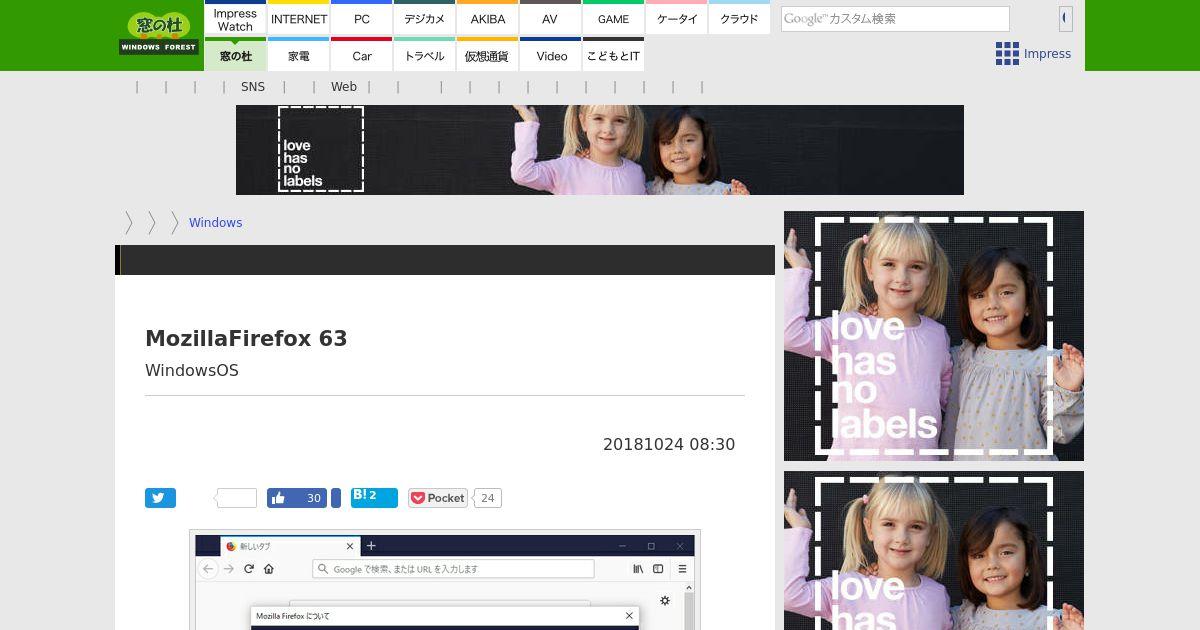Open the ケータイ tab
This screenshot has height=630, width=1200.
[x=677, y=19]
